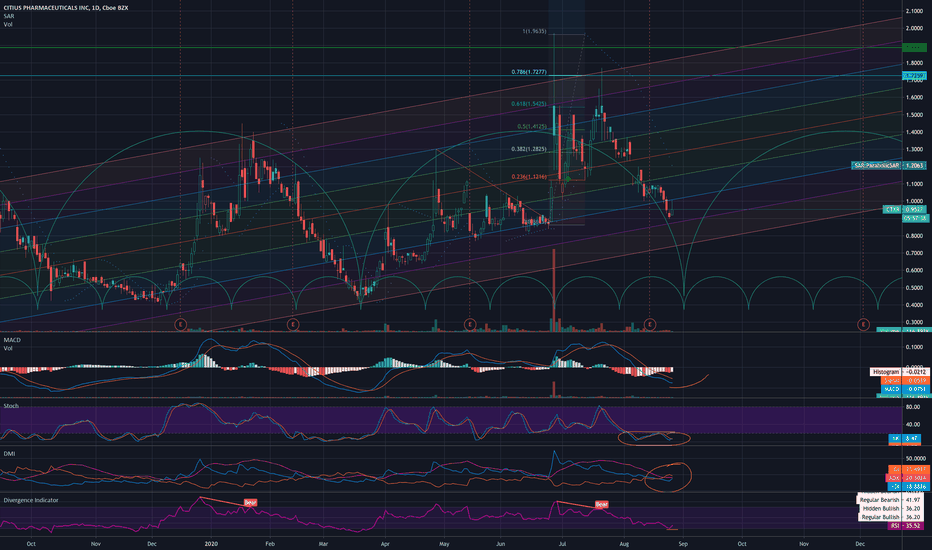Click the May label on the time axis
This screenshot has height=550, width=932.
click(444, 543)
